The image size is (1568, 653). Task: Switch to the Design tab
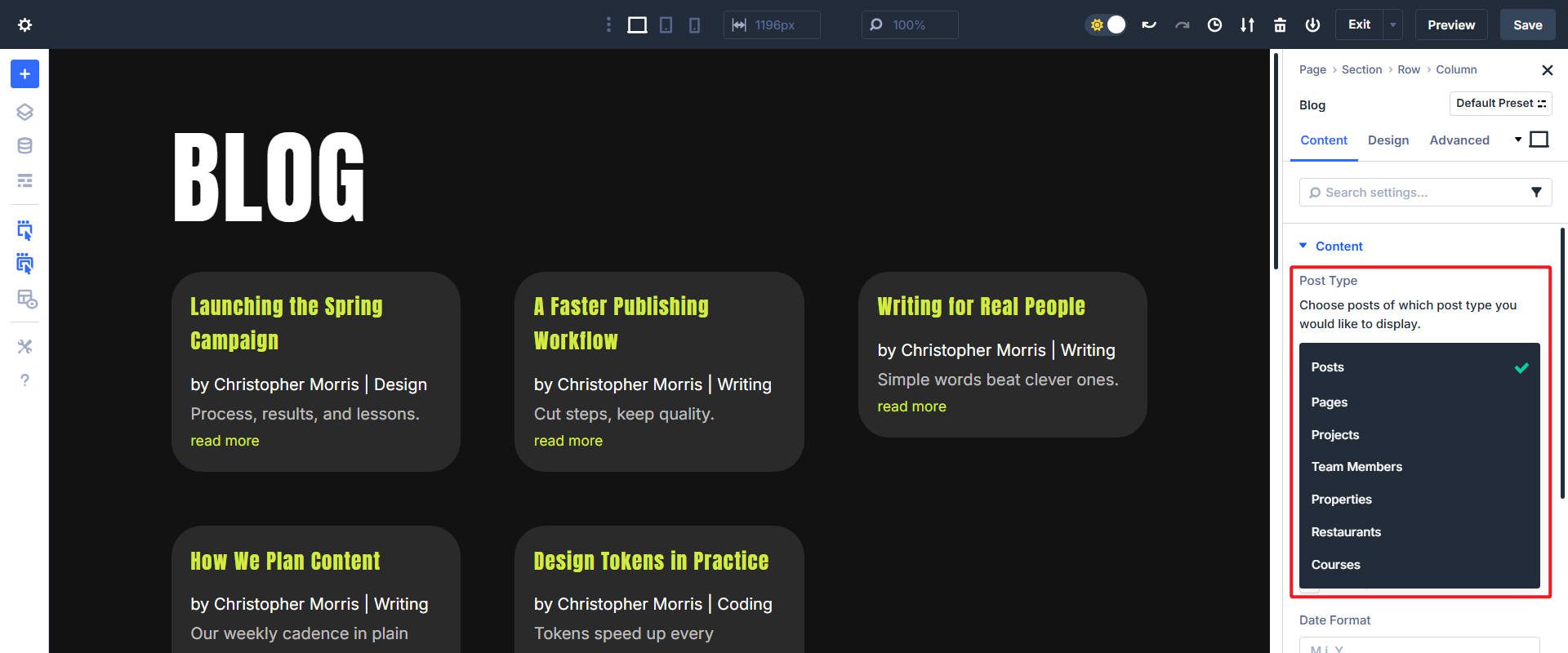coord(1388,140)
